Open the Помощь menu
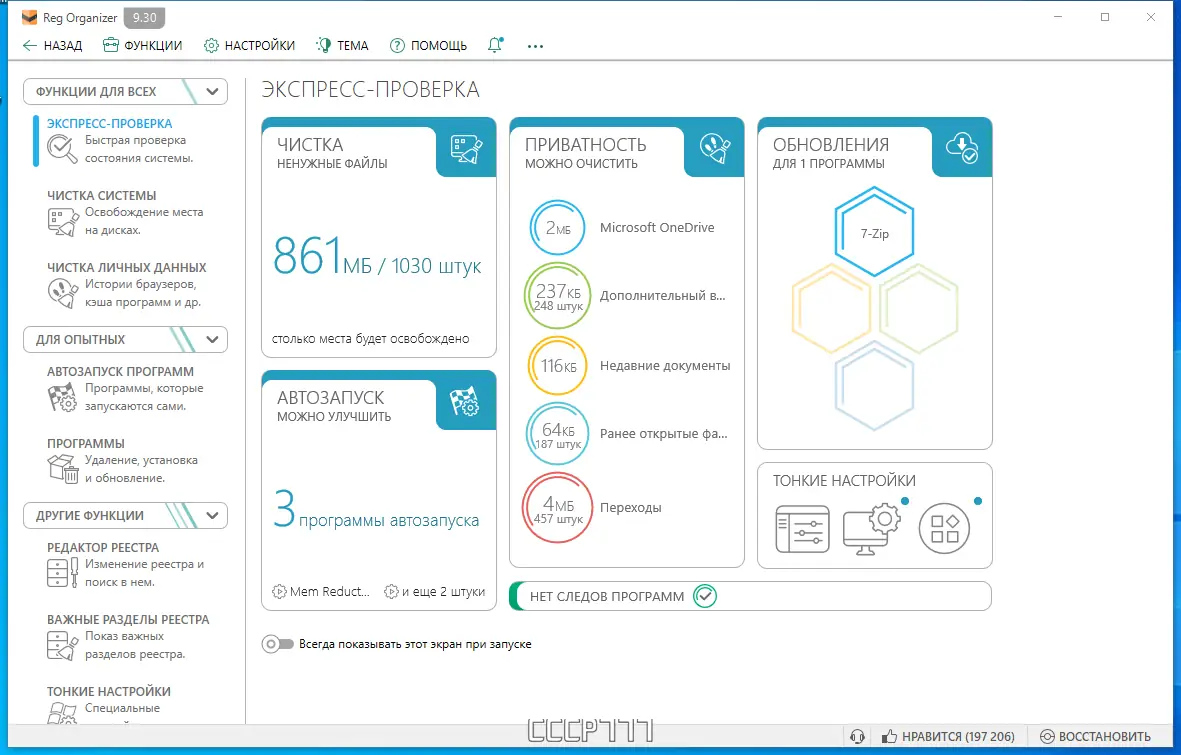The width and height of the screenshot is (1181, 755). (428, 45)
